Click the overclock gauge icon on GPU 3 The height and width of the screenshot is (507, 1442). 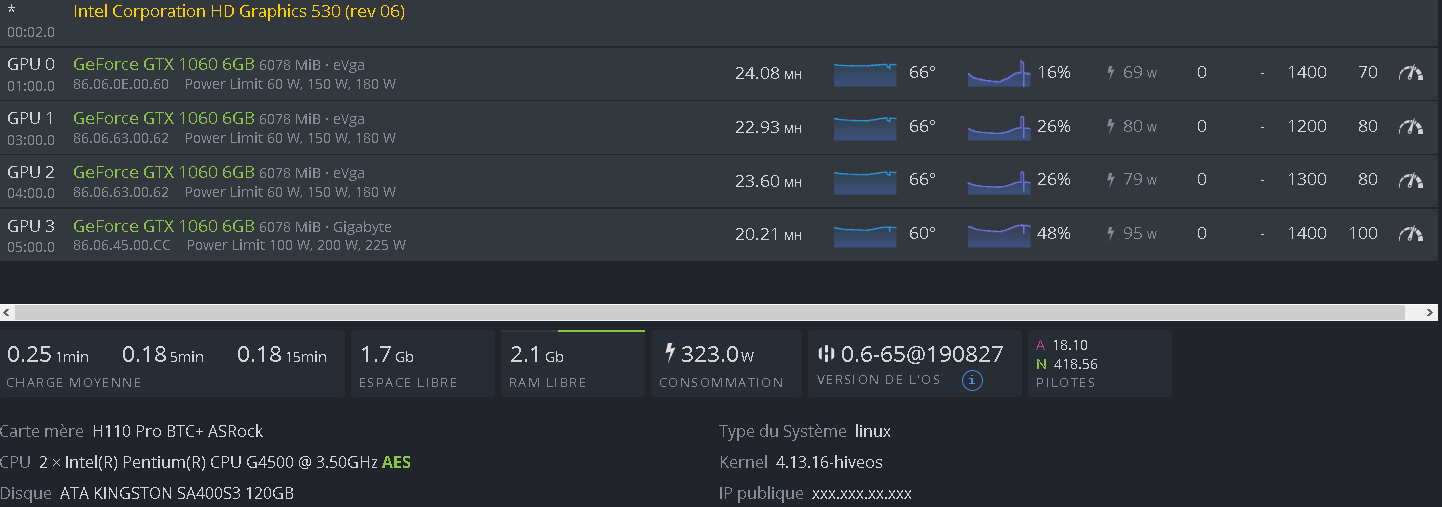pos(1410,233)
